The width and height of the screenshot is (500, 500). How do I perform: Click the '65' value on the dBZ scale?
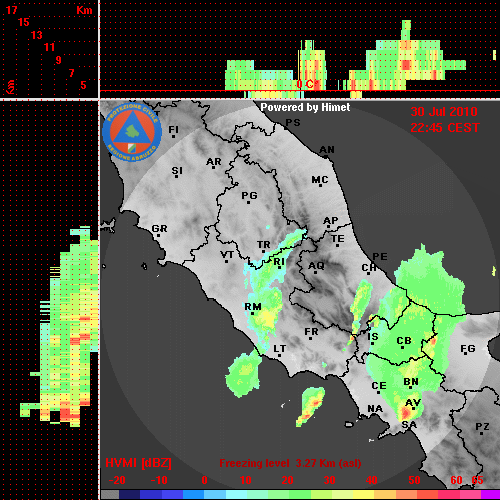coord(477,480)
